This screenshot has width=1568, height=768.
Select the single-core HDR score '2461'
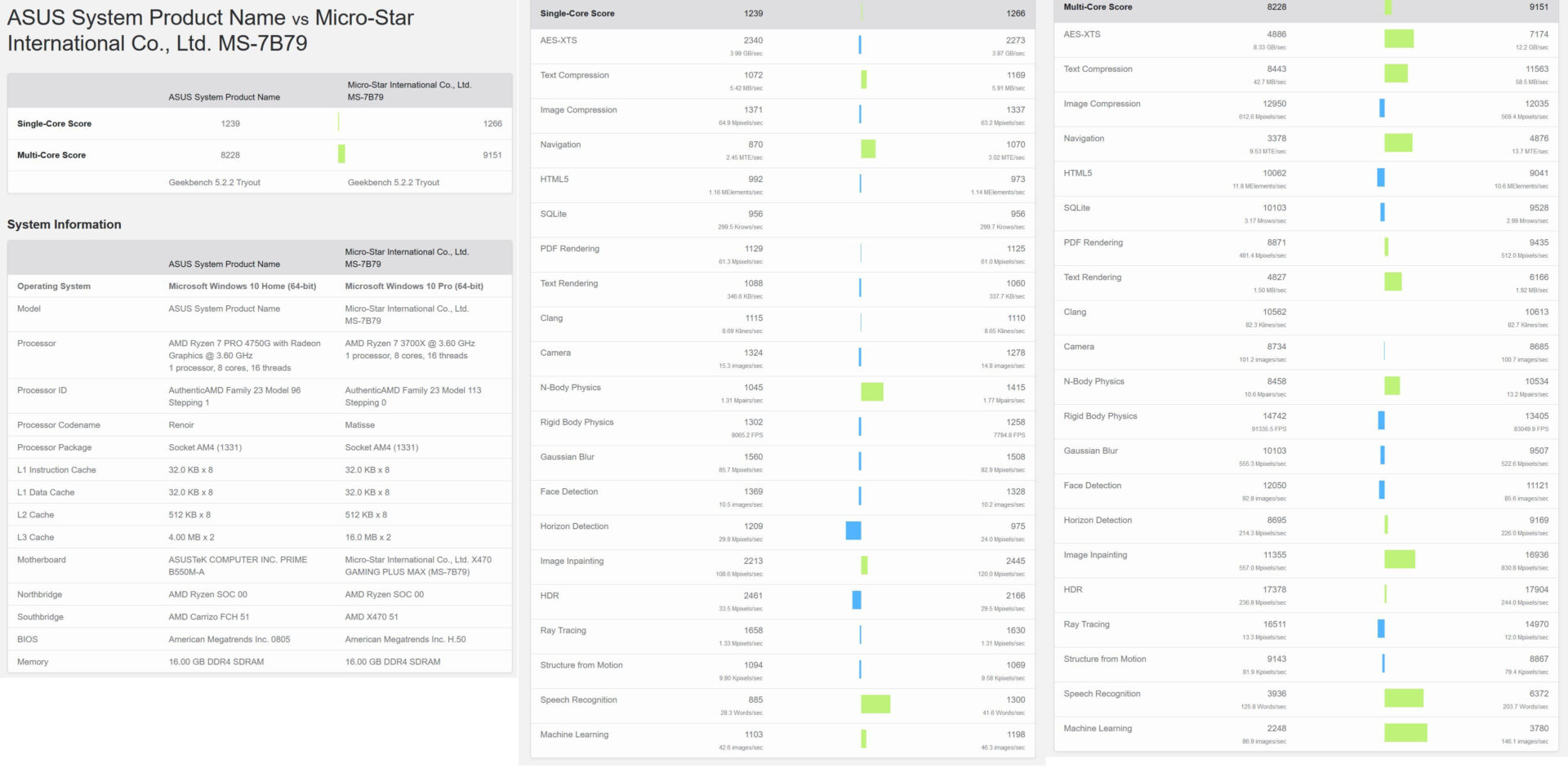point(753,596)
